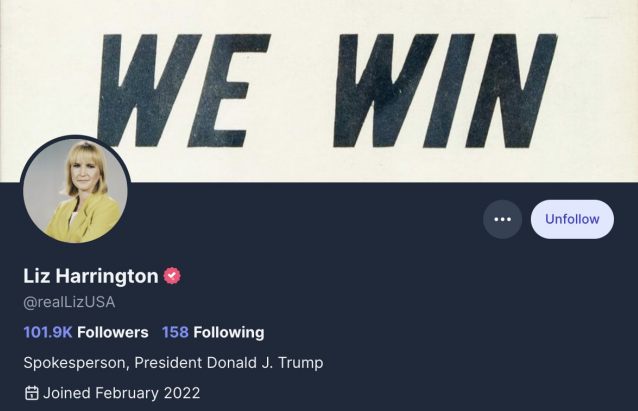638x411 pixels.
Task: Click the 101.9K follower count number
Action: (48, 332)
